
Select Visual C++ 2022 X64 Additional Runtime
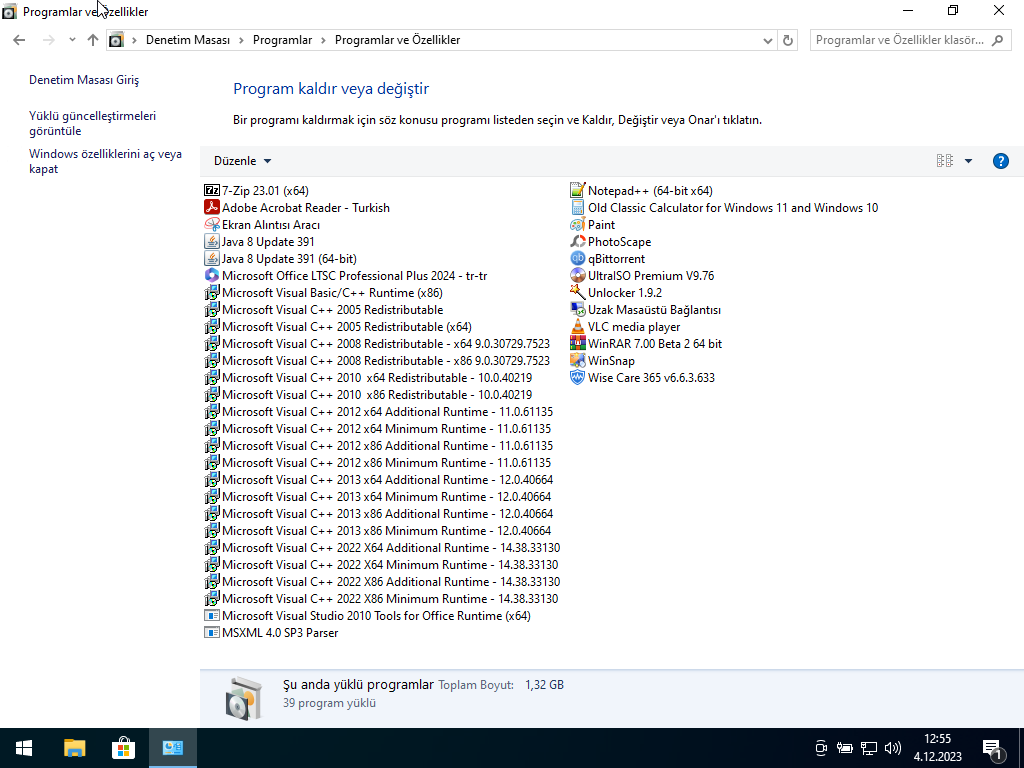382,547
